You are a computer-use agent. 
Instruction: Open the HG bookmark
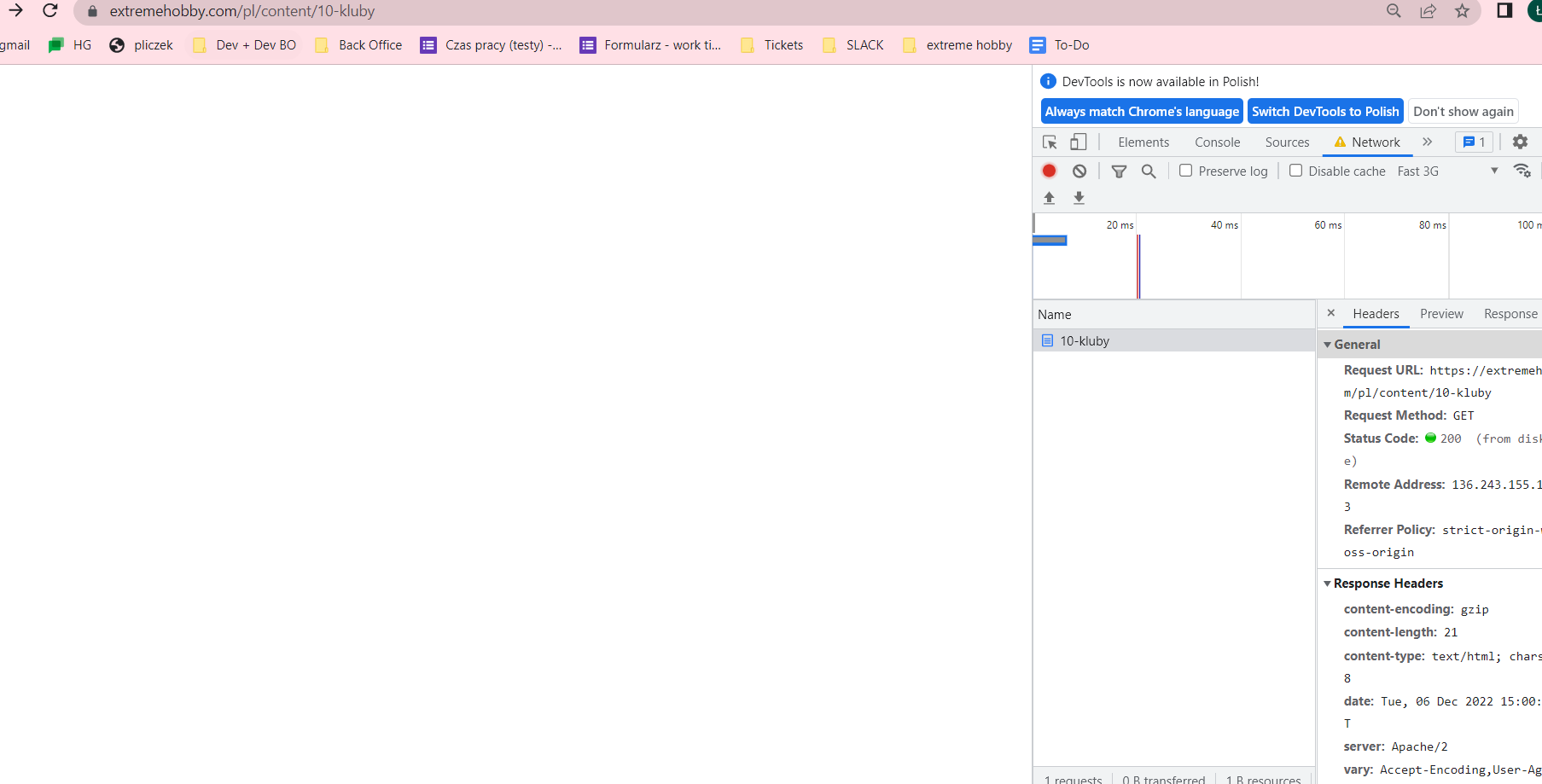70,45
